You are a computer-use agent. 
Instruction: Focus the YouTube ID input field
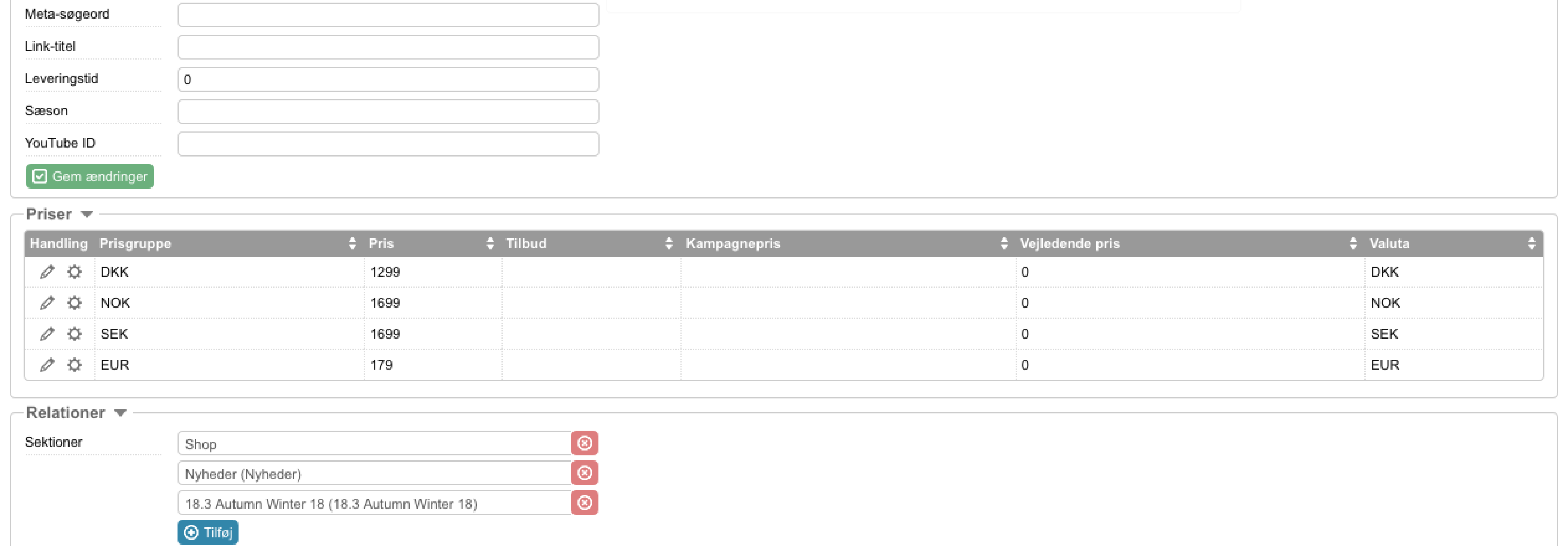(388, 144)
